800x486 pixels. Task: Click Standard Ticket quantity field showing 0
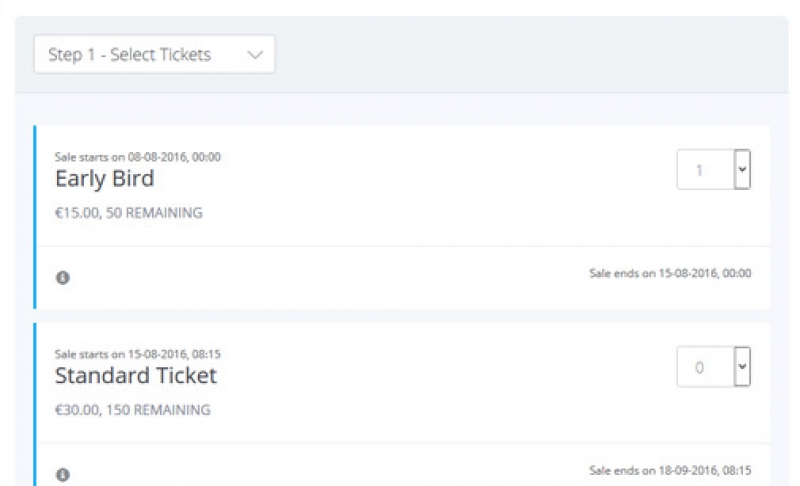tap(706, 367)
